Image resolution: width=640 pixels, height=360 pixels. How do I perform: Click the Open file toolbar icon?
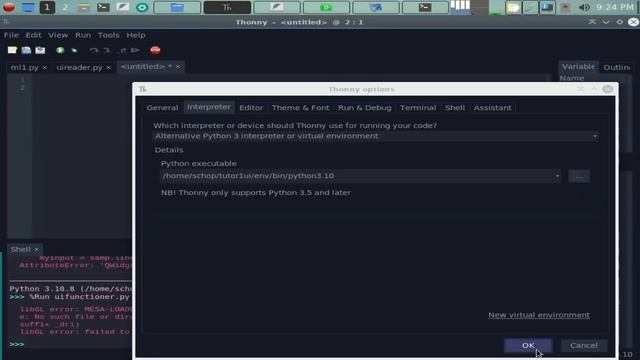coord(26,50)
